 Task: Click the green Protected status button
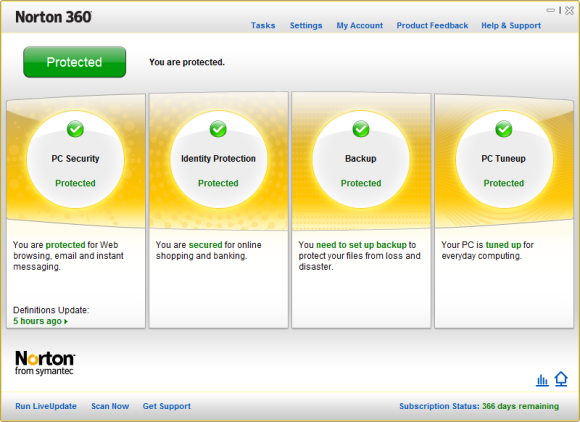(75, 62)
